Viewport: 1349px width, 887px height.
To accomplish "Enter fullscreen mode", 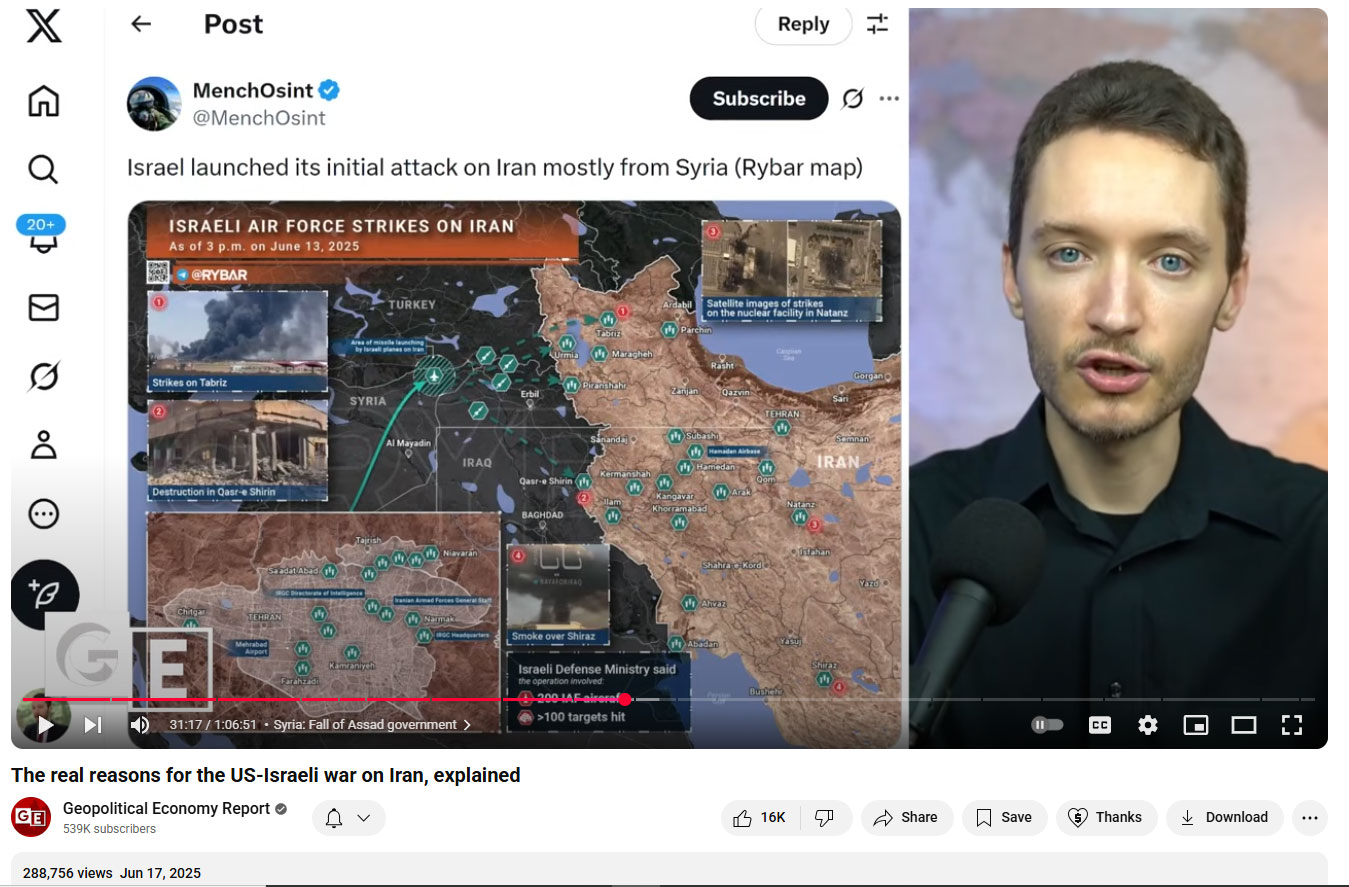I will pos(1292,725).
